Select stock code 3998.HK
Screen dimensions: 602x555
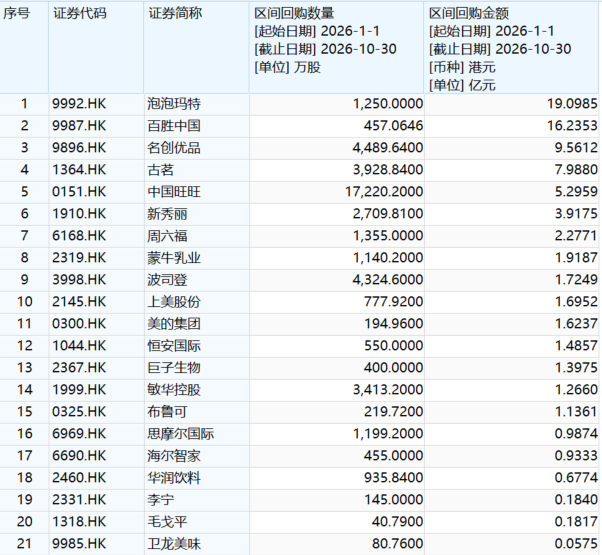79,280
